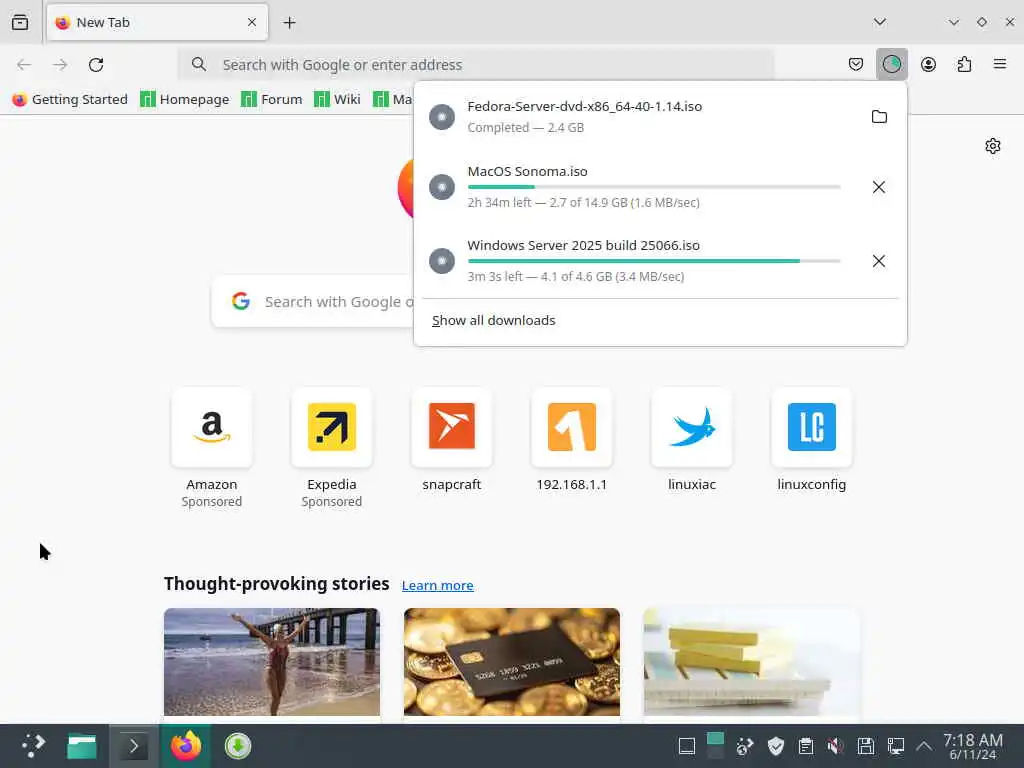Cancel the MacOS Sonoma.iso download
This screenshot has height=768, width=1024.
tap(879, 187)
